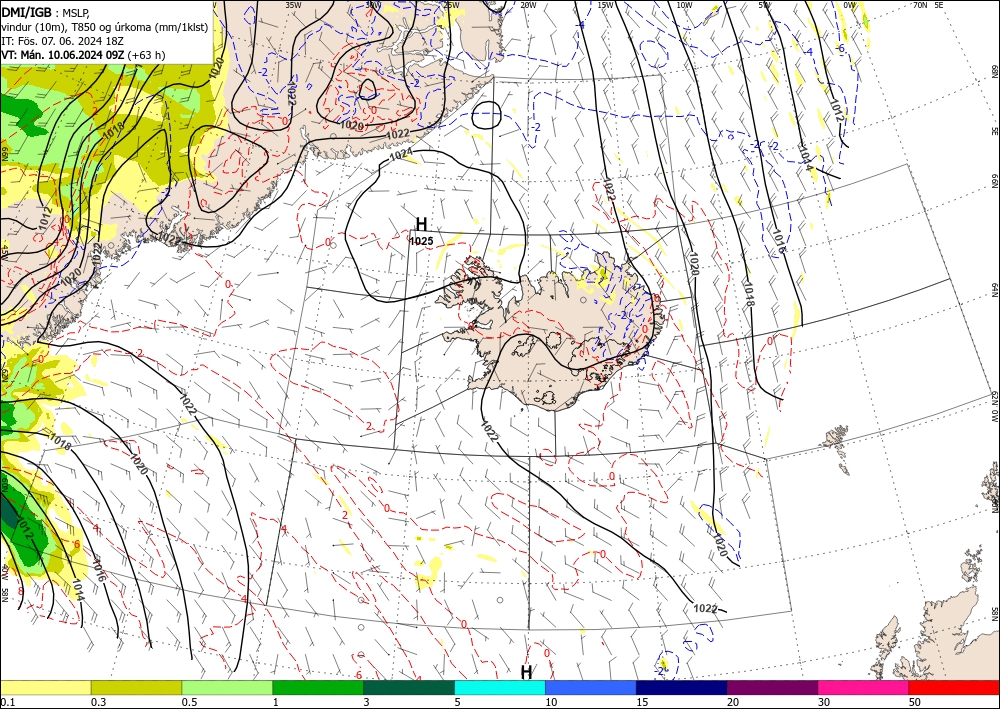Screen dimensions: 1000x709
Task: Click the "20W" longitude label at top
Action: (x=528, y=5)
